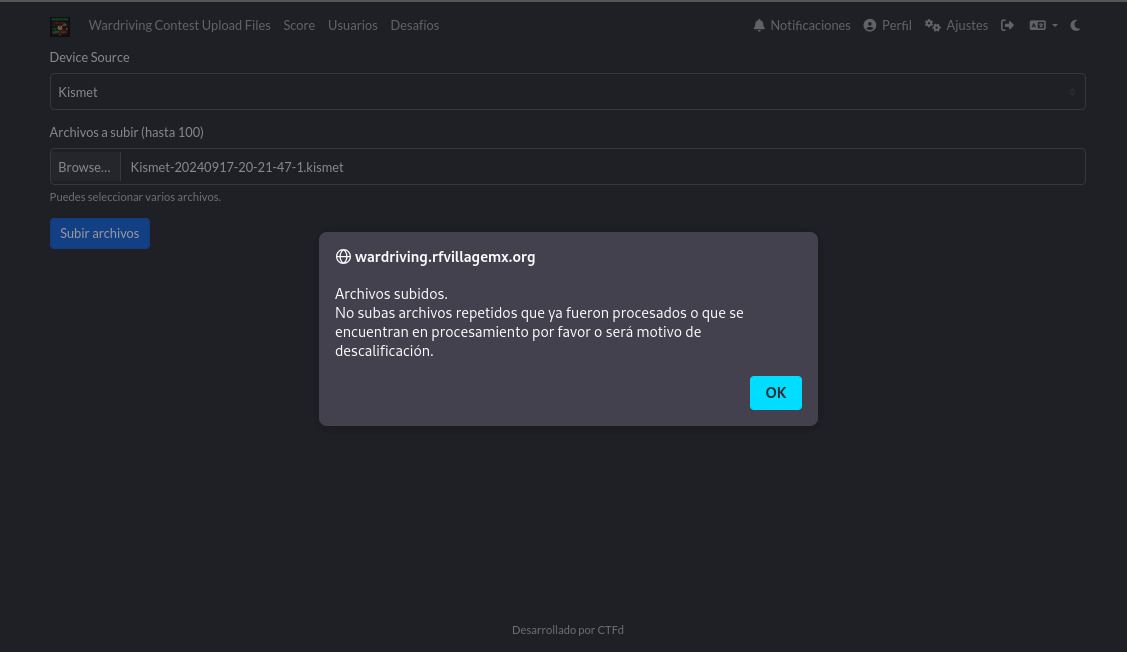Click the site logo in navbar
Viewport: 1127px width, 652px height.
(60, 26)
